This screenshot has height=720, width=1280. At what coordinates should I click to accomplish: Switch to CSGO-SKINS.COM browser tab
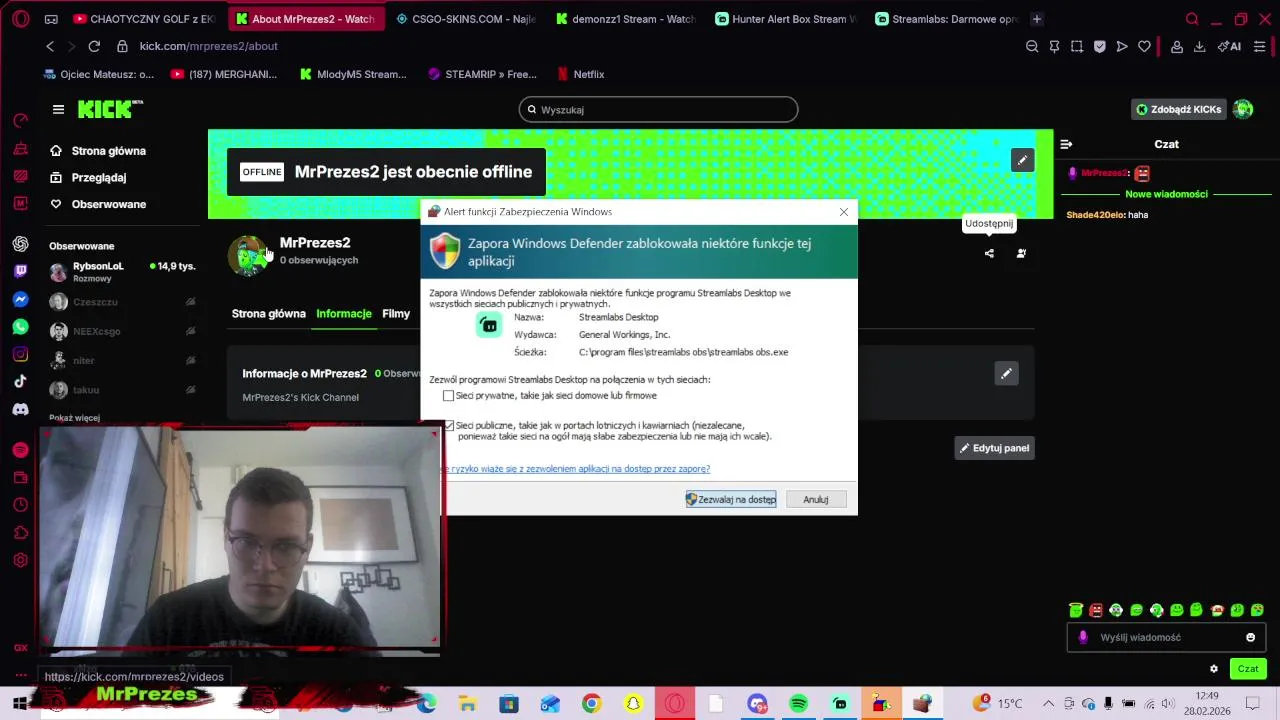466,19
